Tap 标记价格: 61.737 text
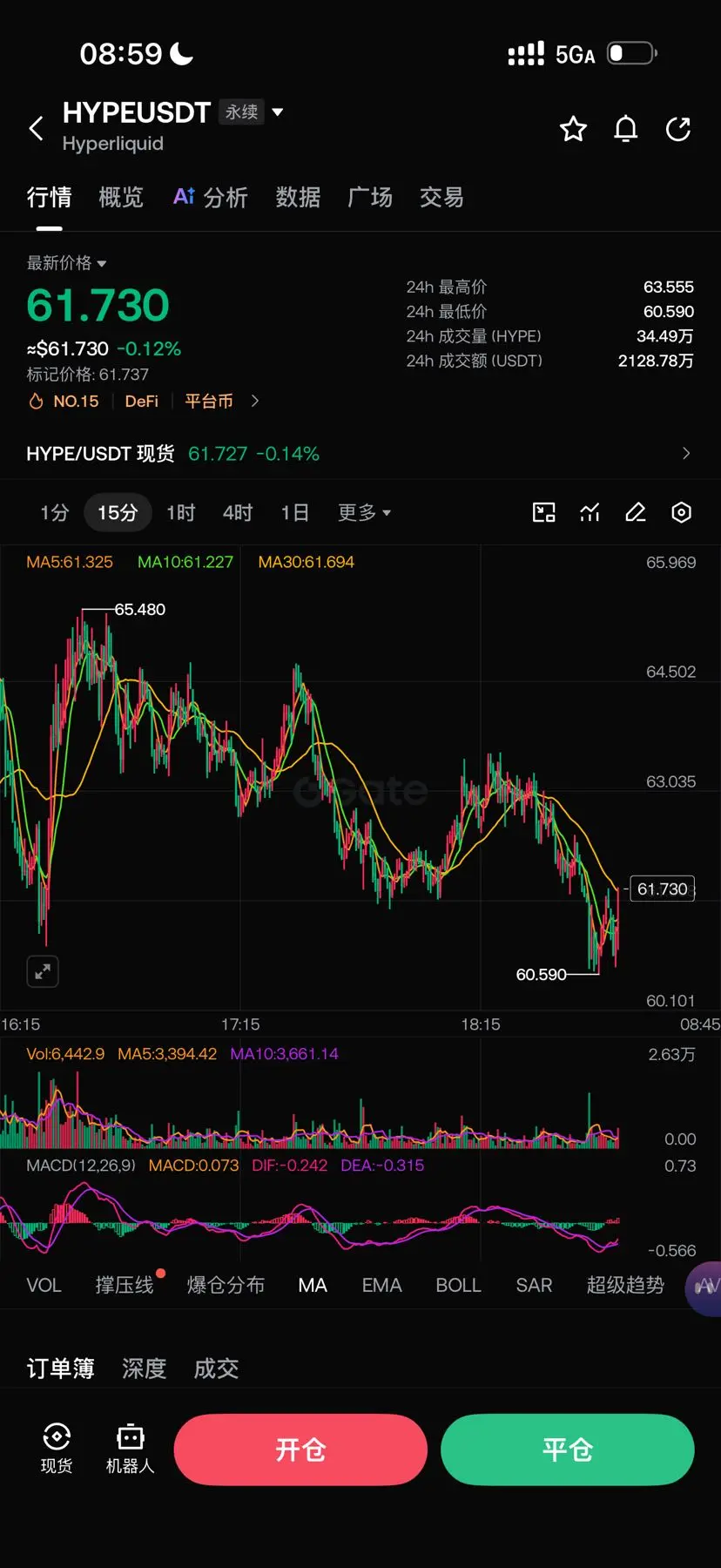 [x=88, y=374]
